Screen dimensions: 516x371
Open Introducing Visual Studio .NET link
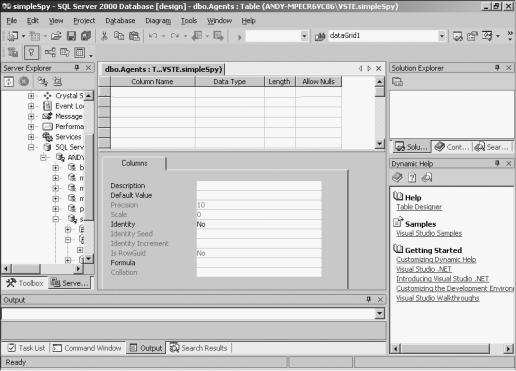[x=442, y=279]
